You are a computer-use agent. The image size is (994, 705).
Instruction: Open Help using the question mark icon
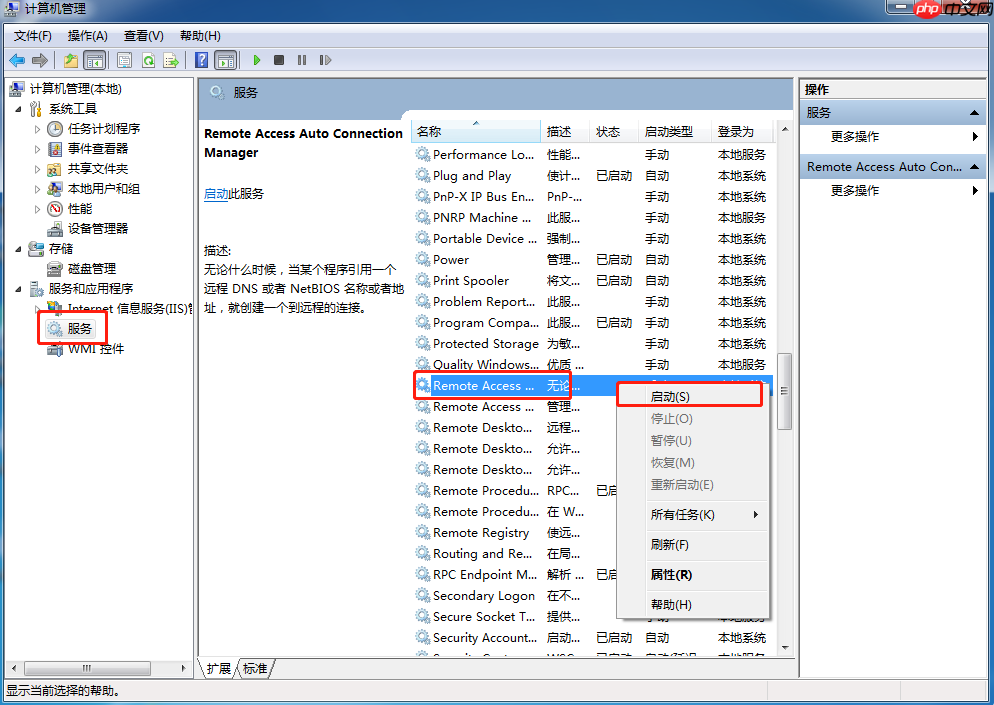pyautogui.click(x=202, y=60)
